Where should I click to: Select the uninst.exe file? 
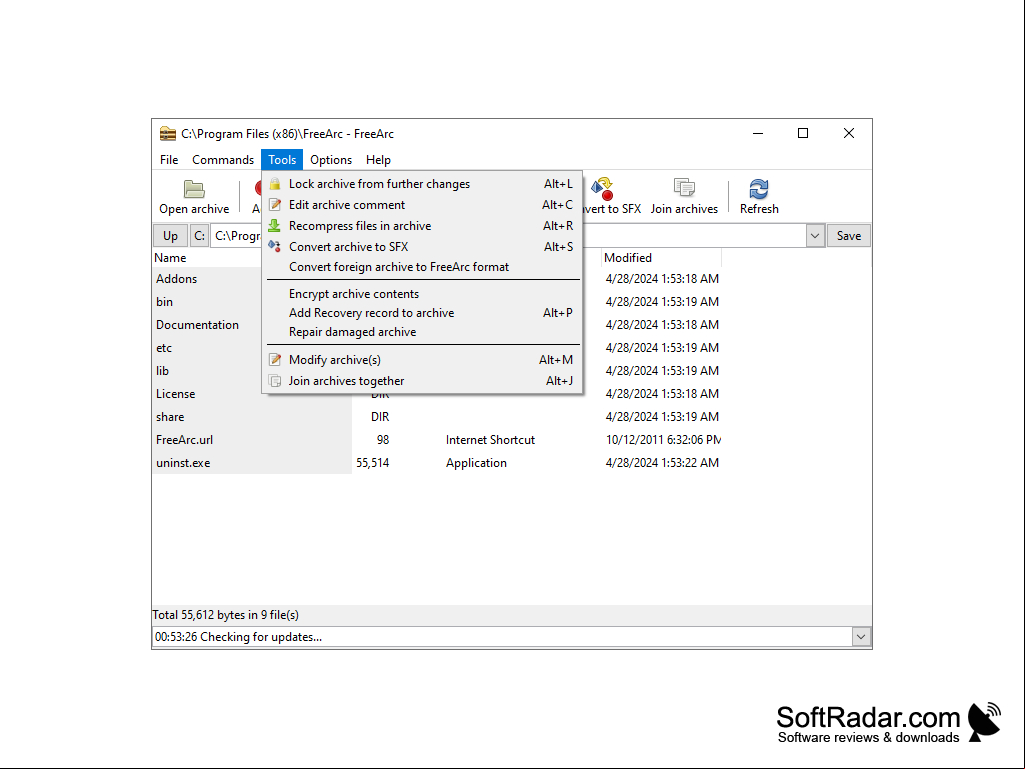(x=183, y=462)
